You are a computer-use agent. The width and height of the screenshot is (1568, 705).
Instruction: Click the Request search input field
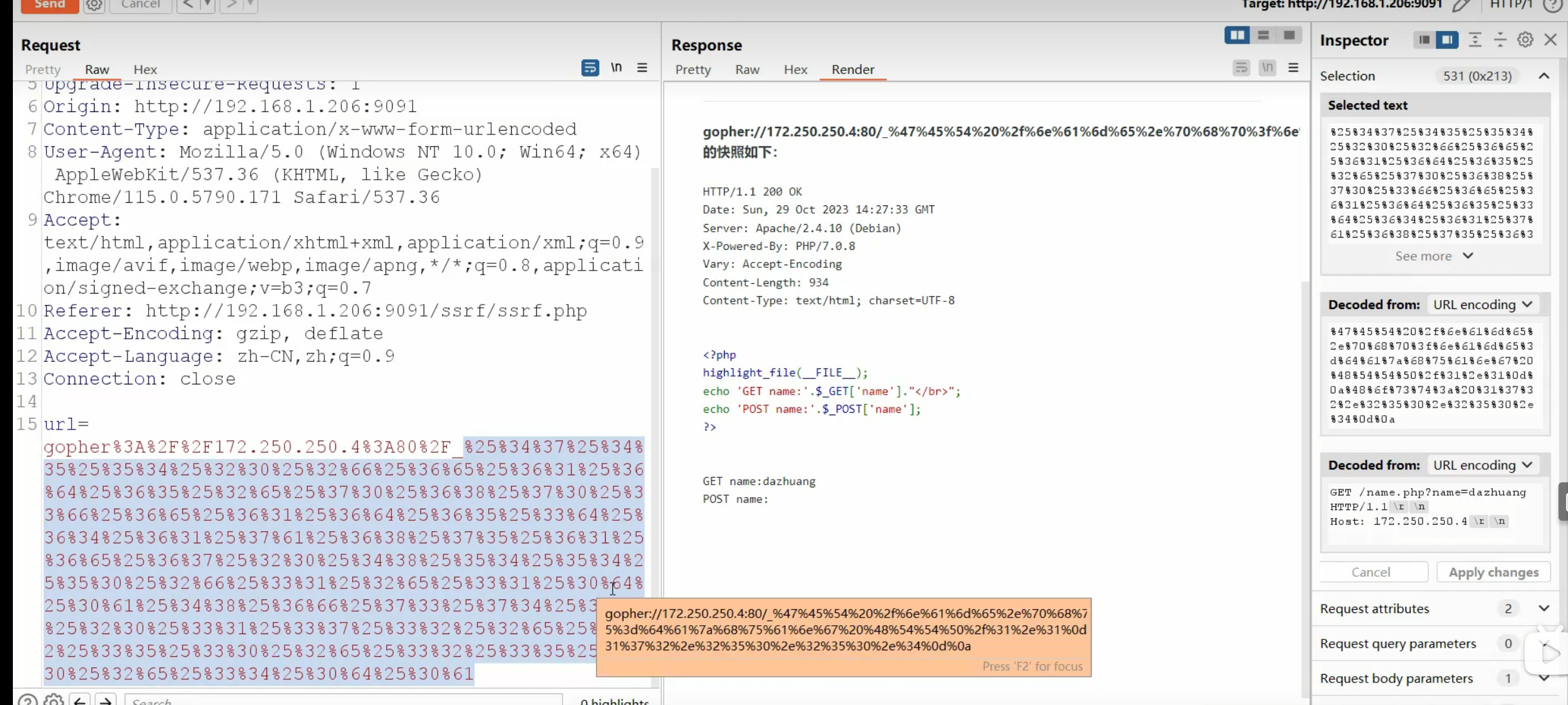pyautogui.click(x=342, y=700)
